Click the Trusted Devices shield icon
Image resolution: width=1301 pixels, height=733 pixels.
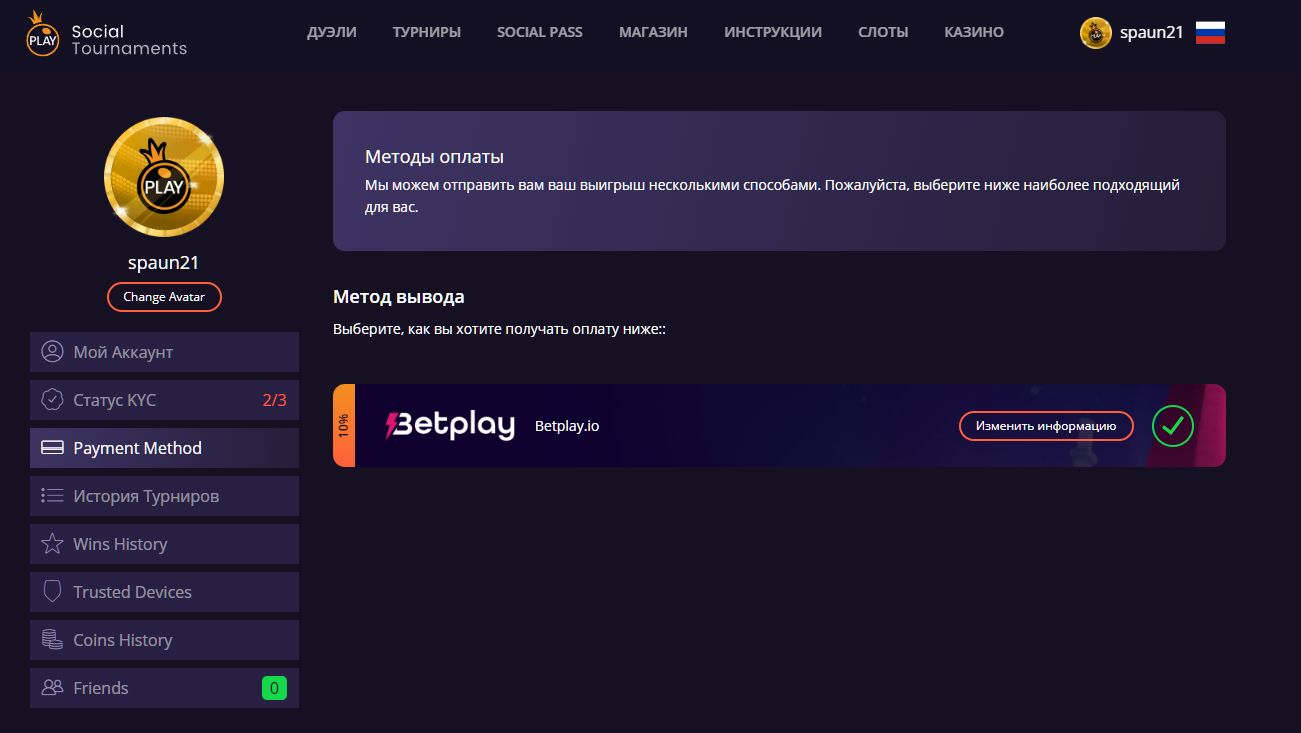[52, 592]
